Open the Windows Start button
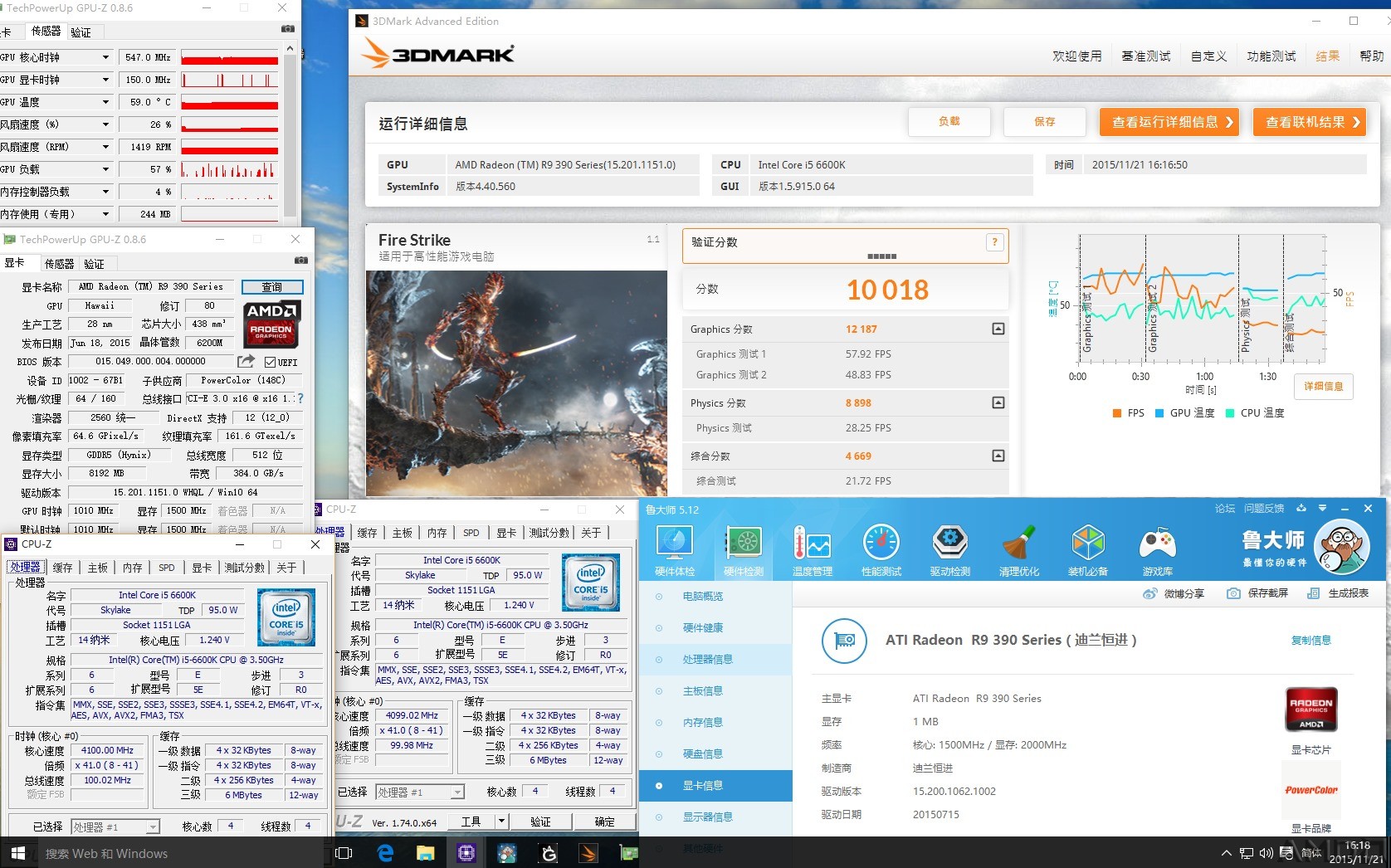Image resolution: width=1391 pixels, height=868 pixels. click(18, 853)
